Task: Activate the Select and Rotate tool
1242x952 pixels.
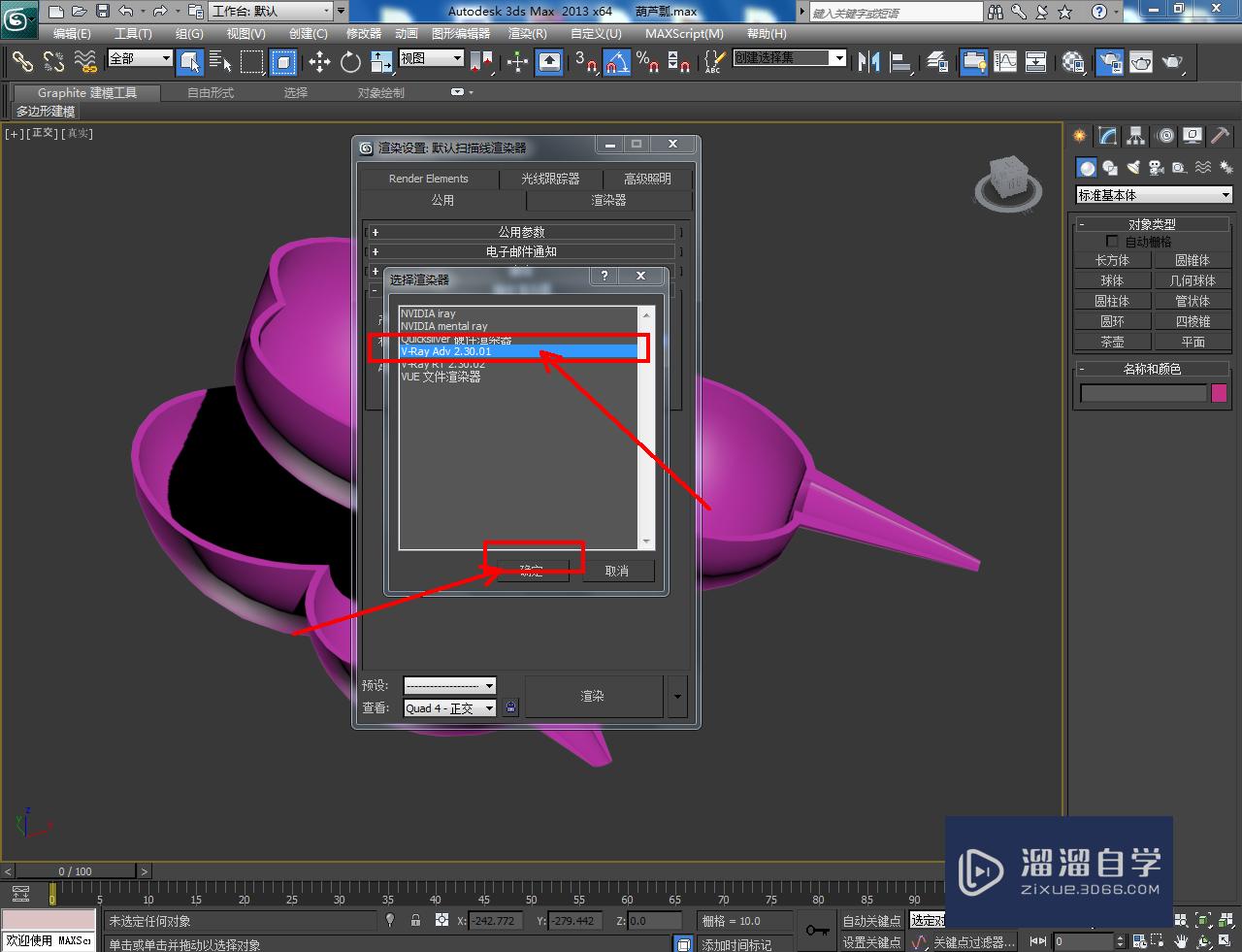Action: 350,62
